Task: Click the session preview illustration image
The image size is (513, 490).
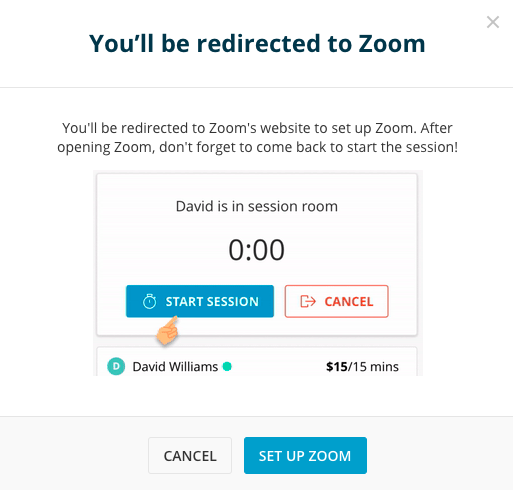Action: pyautogui.click(x=258, y=273)
